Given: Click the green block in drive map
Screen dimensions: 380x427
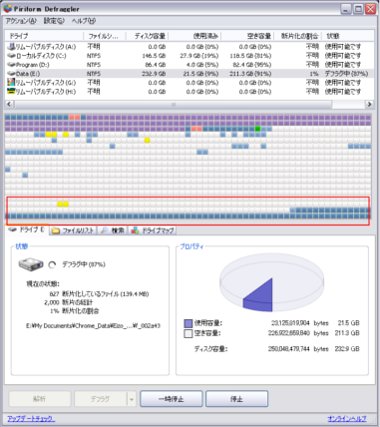Looking at the screenshot, I should pyautogui.click(x=258, y=129).
